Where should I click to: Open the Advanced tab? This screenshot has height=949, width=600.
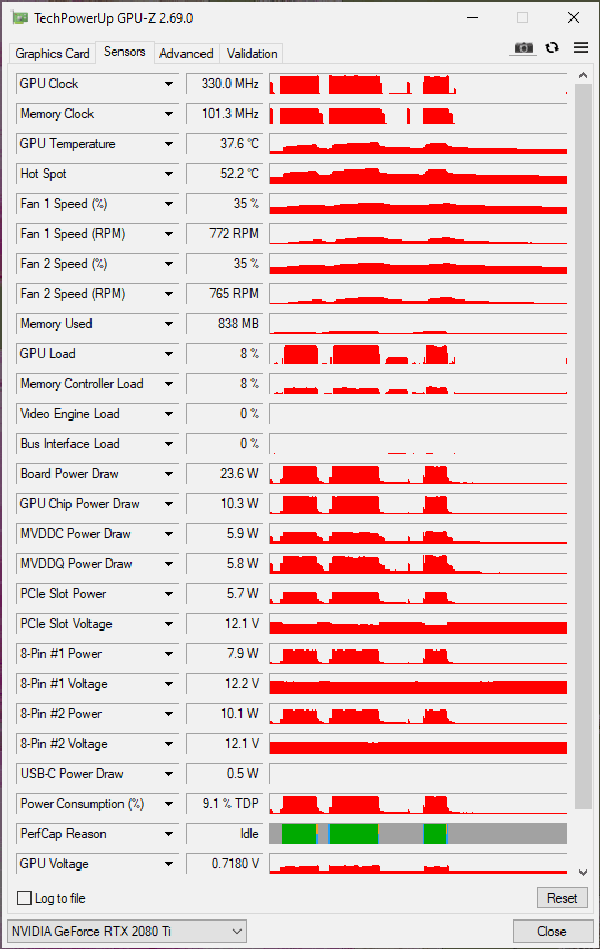click(186, 53)
